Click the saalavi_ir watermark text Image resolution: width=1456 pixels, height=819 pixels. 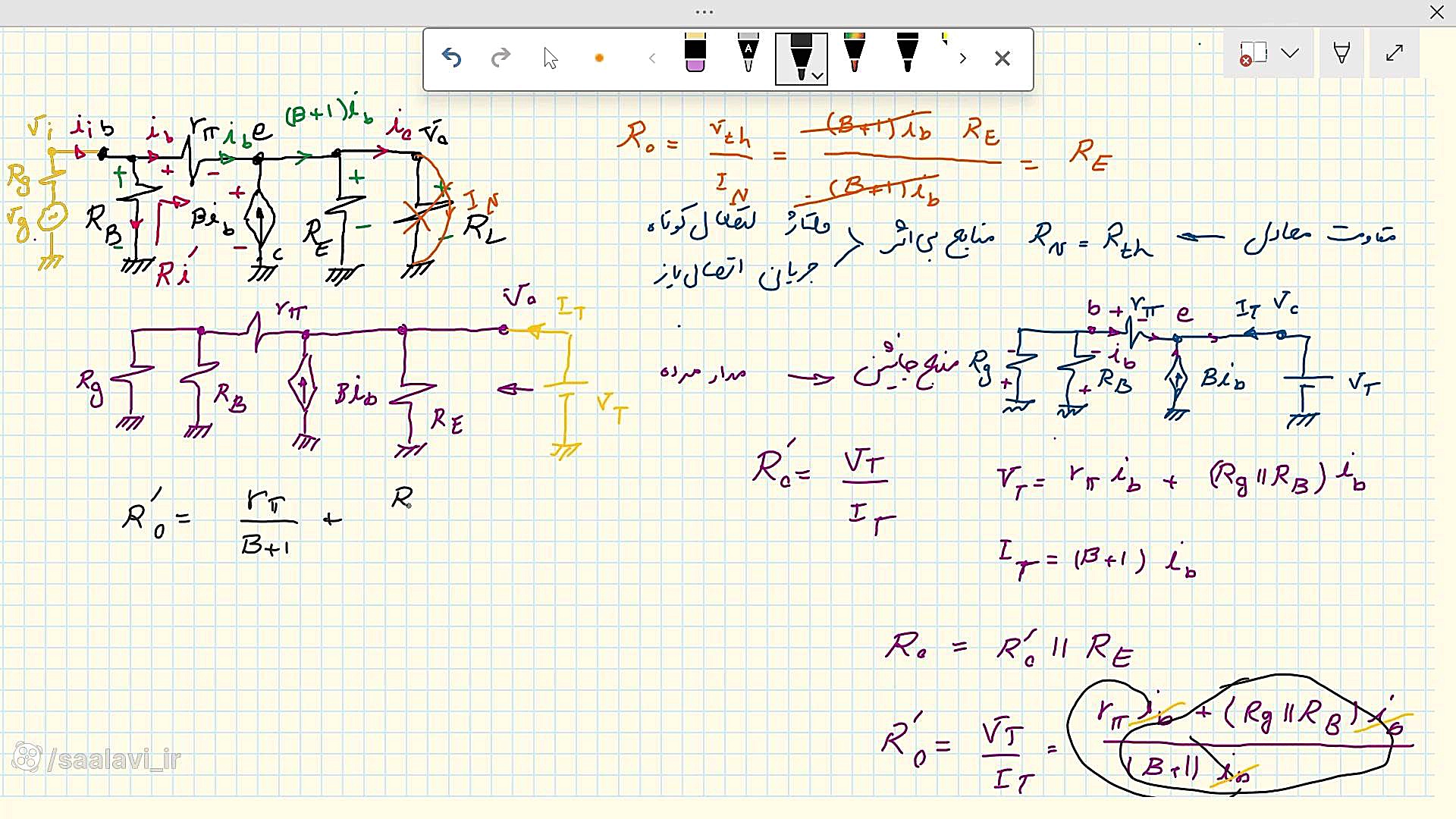pos(115,759)
